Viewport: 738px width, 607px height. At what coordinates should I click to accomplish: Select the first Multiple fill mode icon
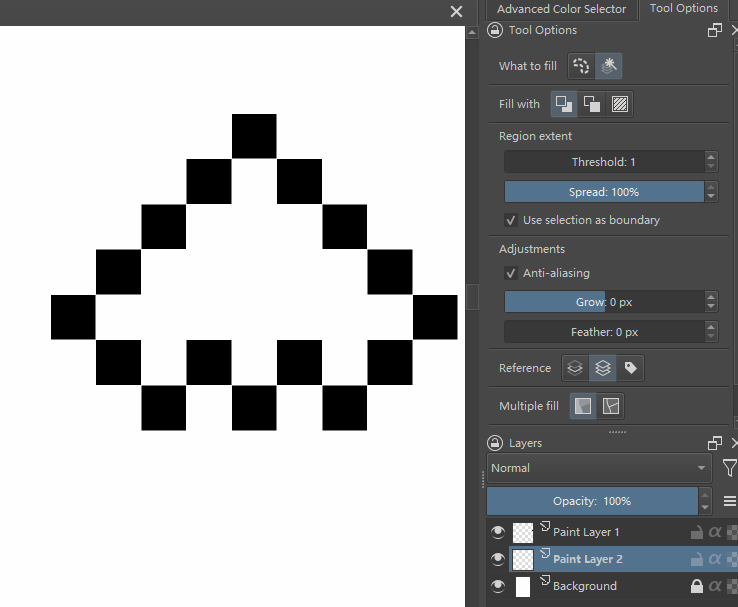point(584,406)
